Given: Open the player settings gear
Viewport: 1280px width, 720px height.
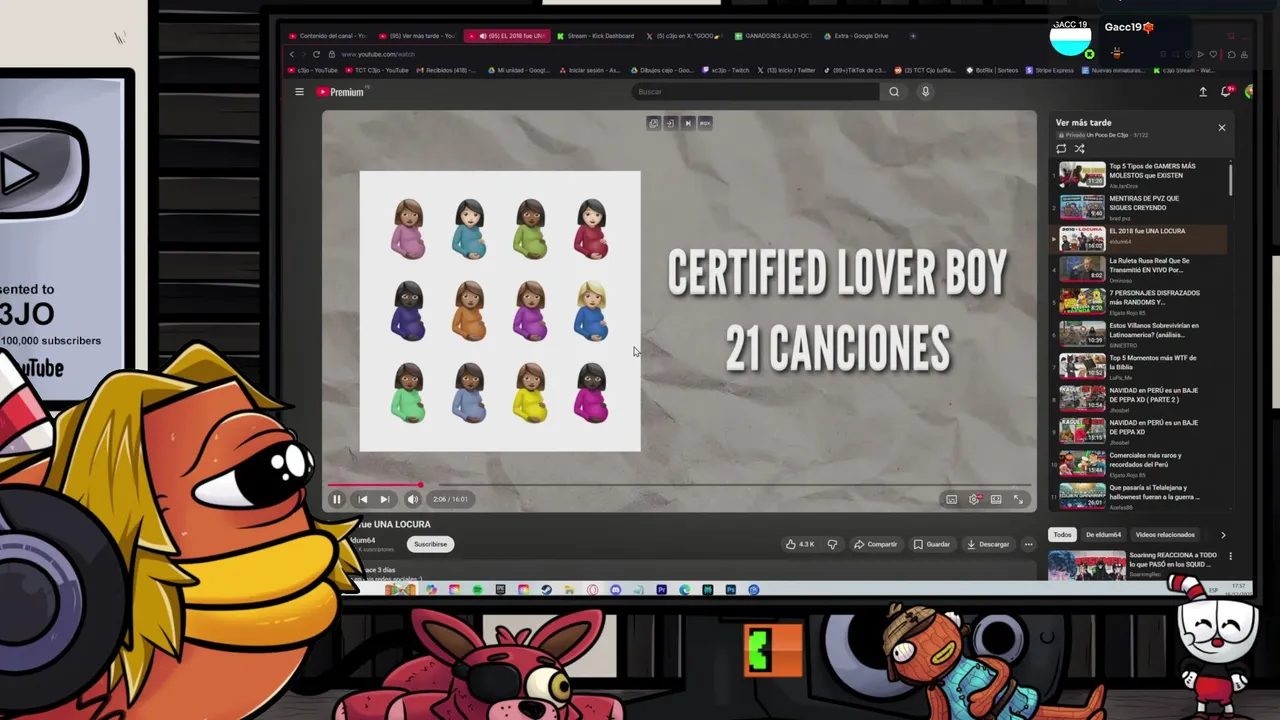Looking at the screenshot, I should click(x=973, y=499).
